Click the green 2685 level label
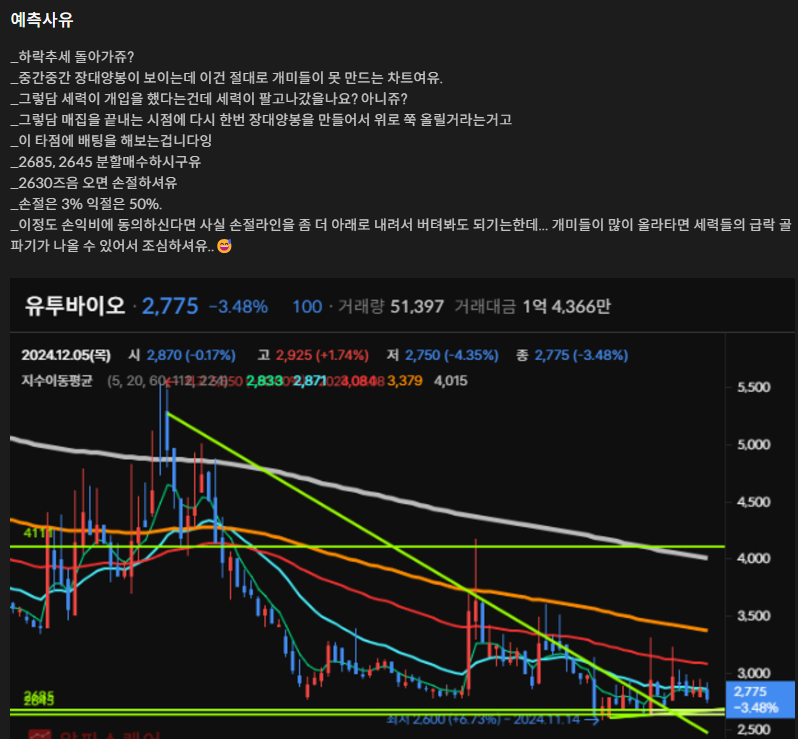This screenshot has width=798, height=739. (x=39, y=698)
